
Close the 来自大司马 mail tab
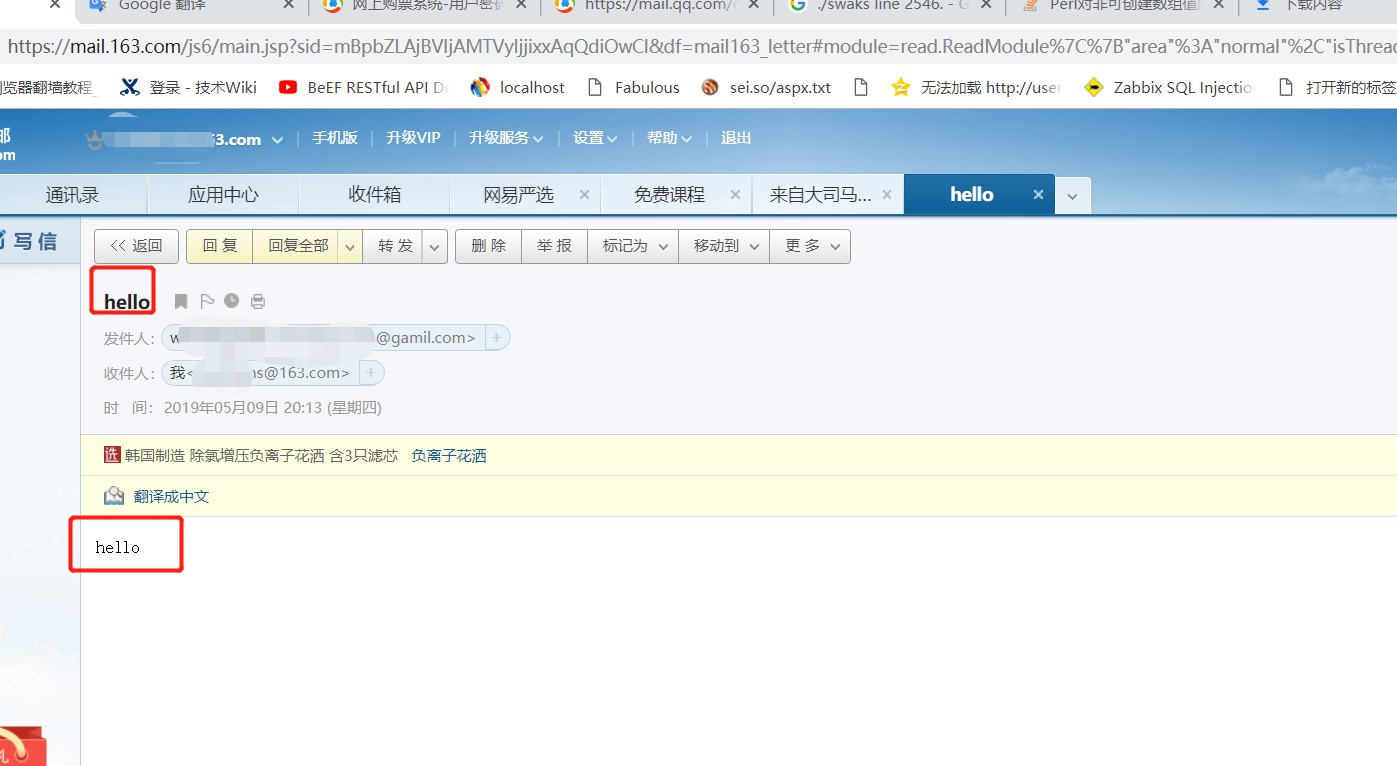coord(887,195)
